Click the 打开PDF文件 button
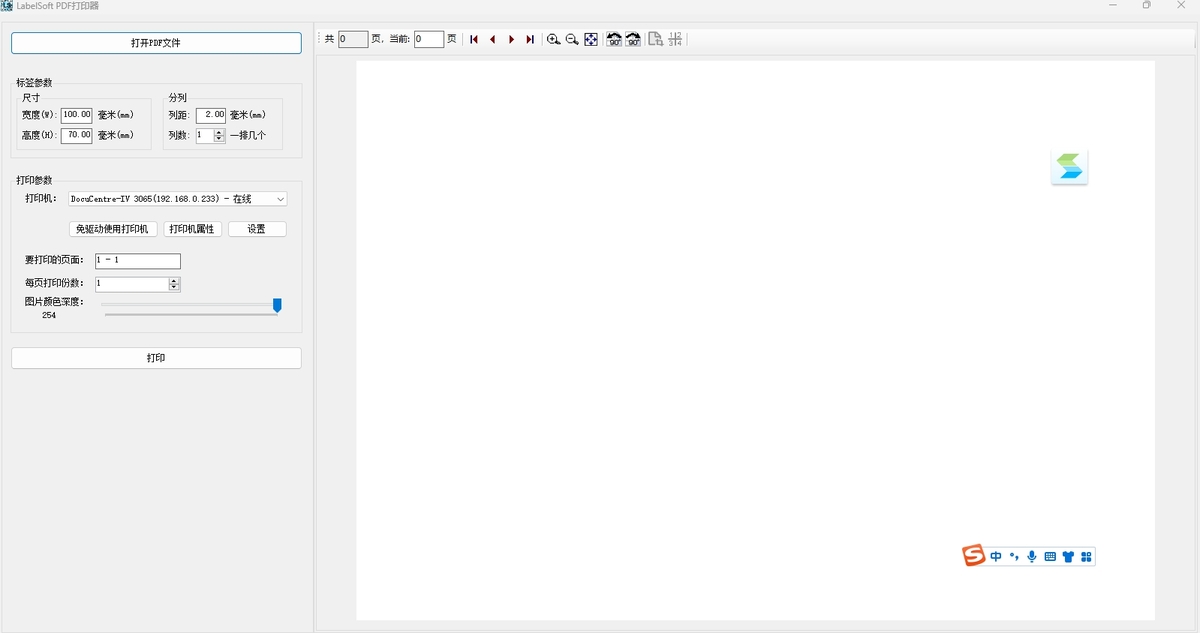Image resolution: width=1200 pixels, height=633 pixels. tap(156, 43)
